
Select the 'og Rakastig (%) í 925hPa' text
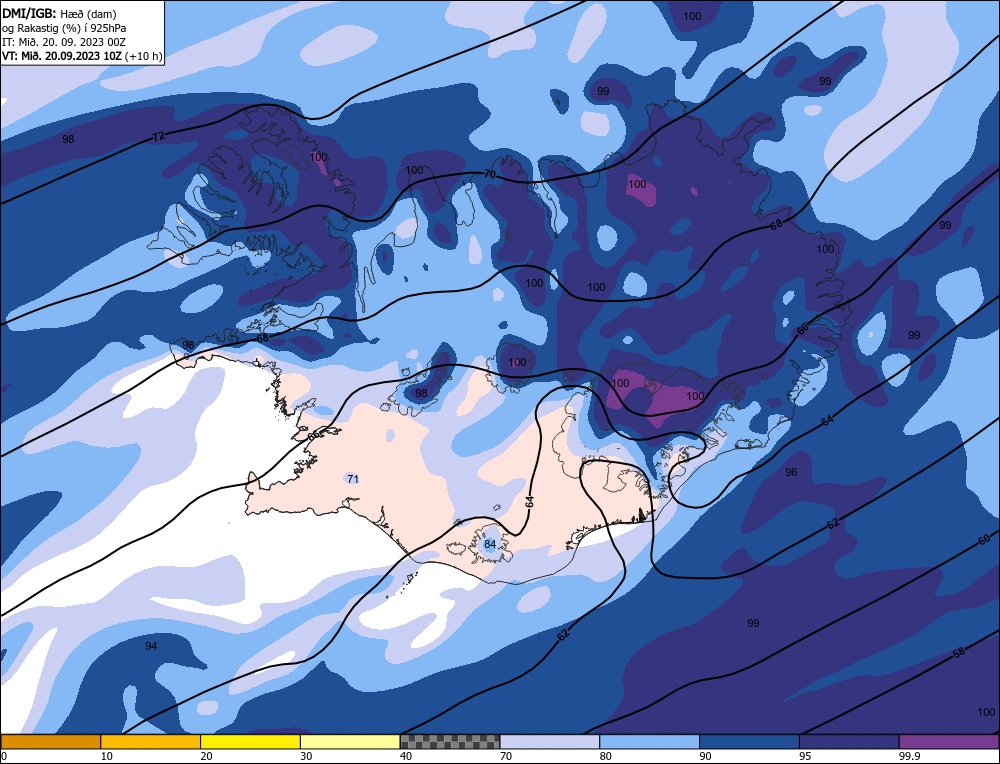(x=64, y=28)
